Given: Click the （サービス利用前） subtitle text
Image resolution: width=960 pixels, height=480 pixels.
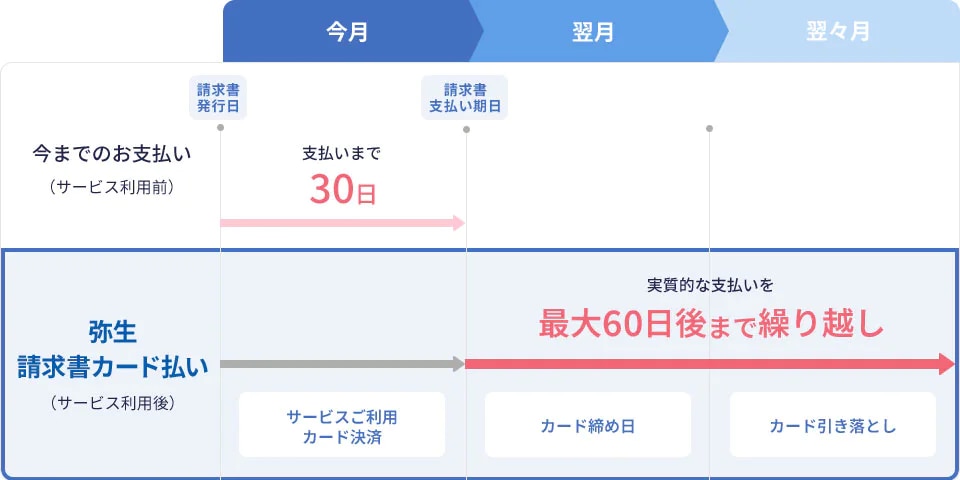Looking at the screenshot, I should click(x=111, y=185).
